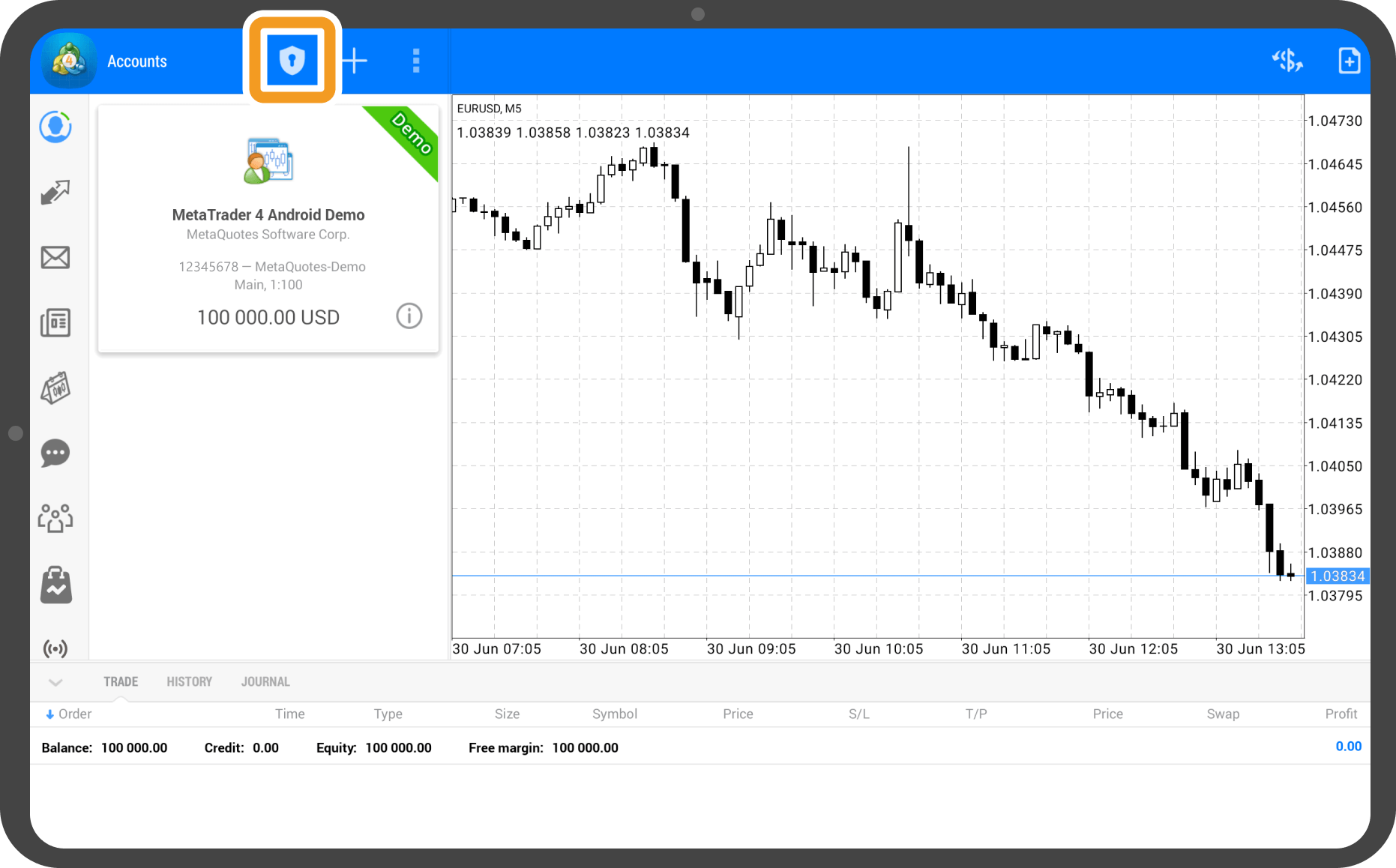Sort trades by the Order column

(69, 714)
